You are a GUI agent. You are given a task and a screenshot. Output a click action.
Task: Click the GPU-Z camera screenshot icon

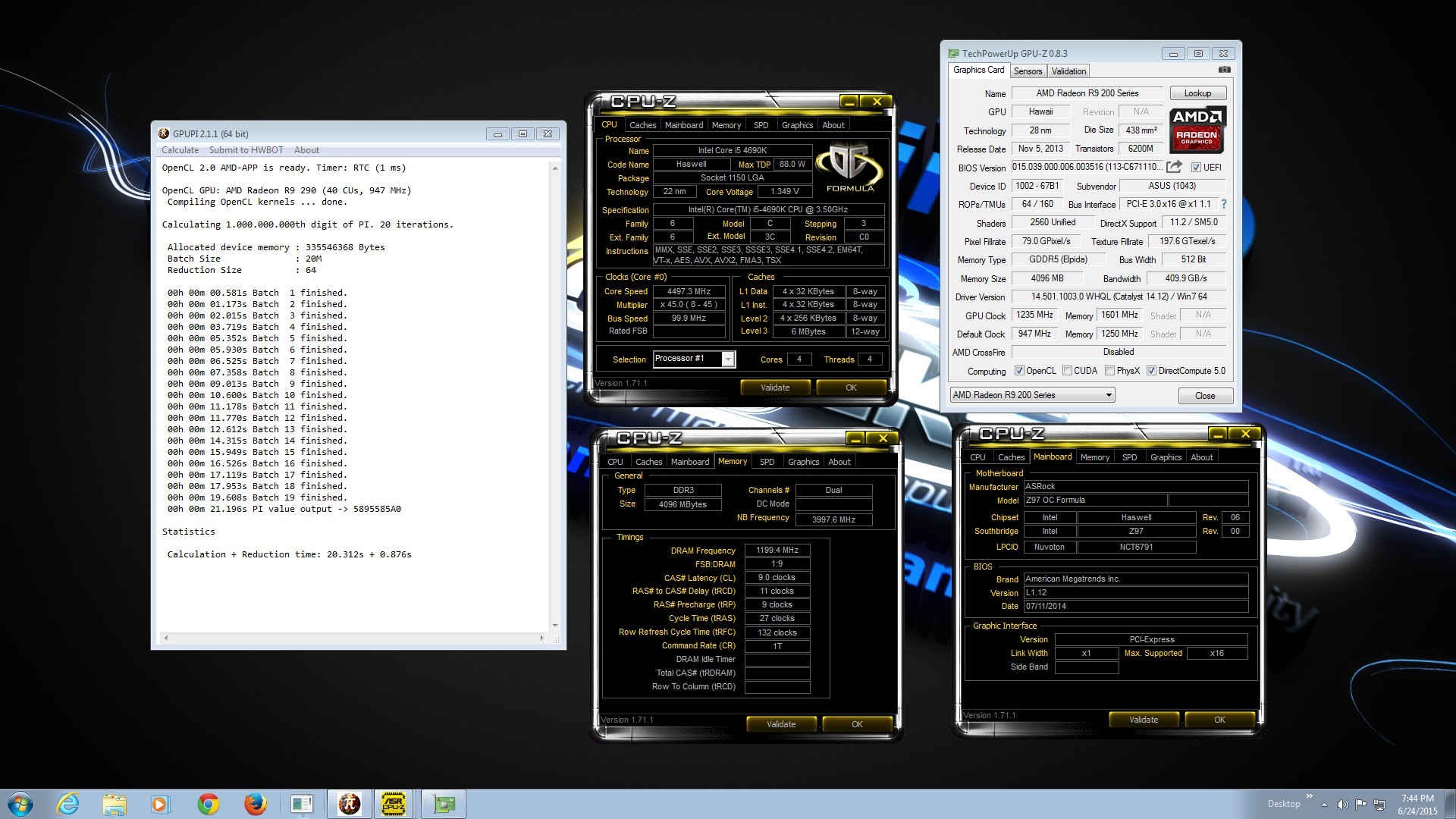coord(1224,70)
